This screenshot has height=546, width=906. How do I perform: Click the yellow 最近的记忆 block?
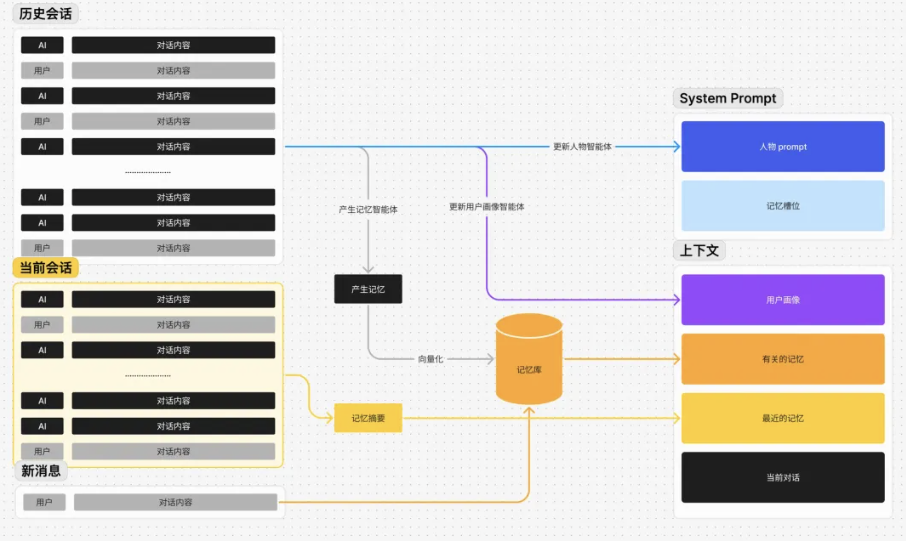pyautogui.click(x=782, y=418)
